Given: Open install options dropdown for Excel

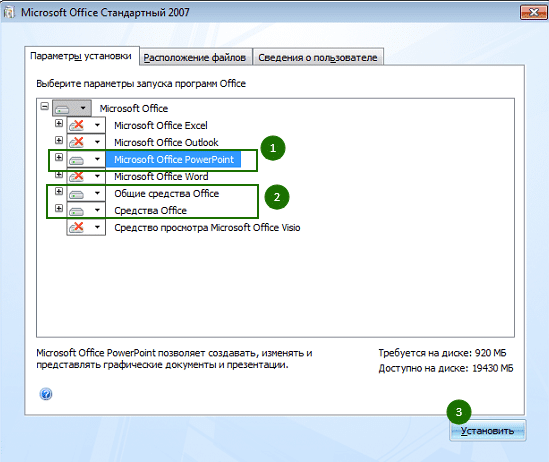Looking at the screenshot, I should coord(97,125).
